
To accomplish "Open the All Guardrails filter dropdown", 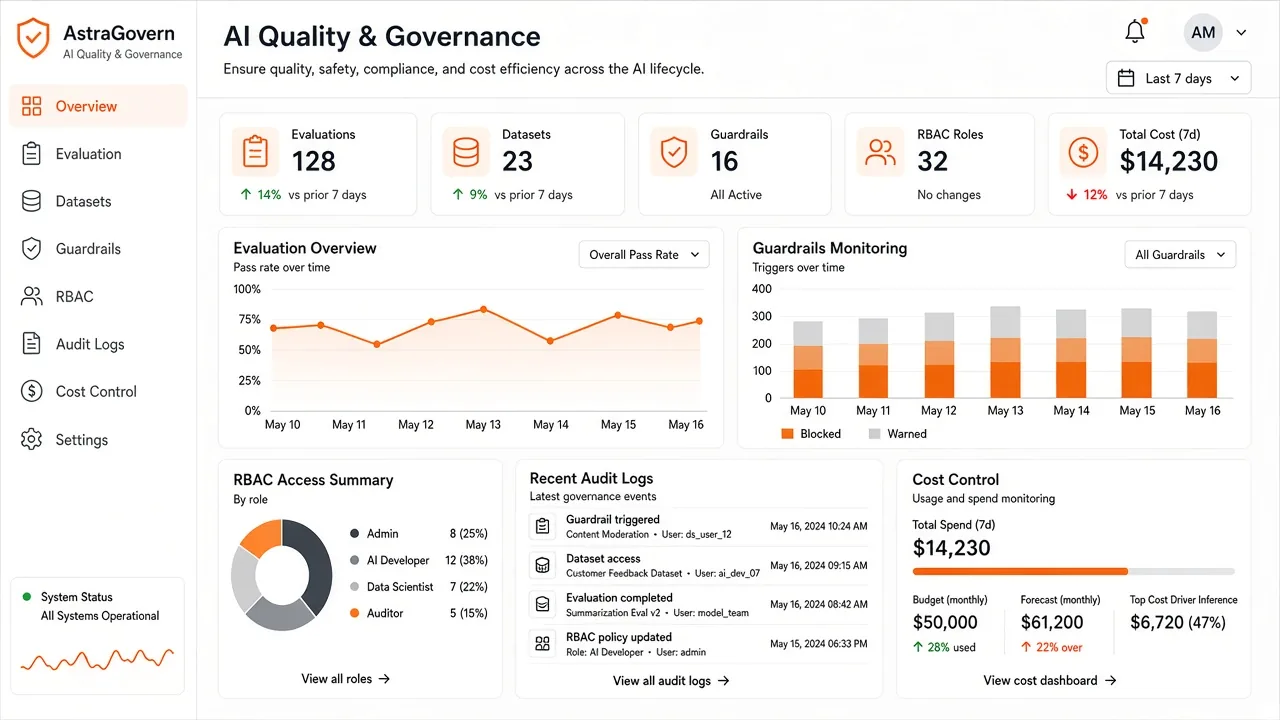I will [1180, 255].
